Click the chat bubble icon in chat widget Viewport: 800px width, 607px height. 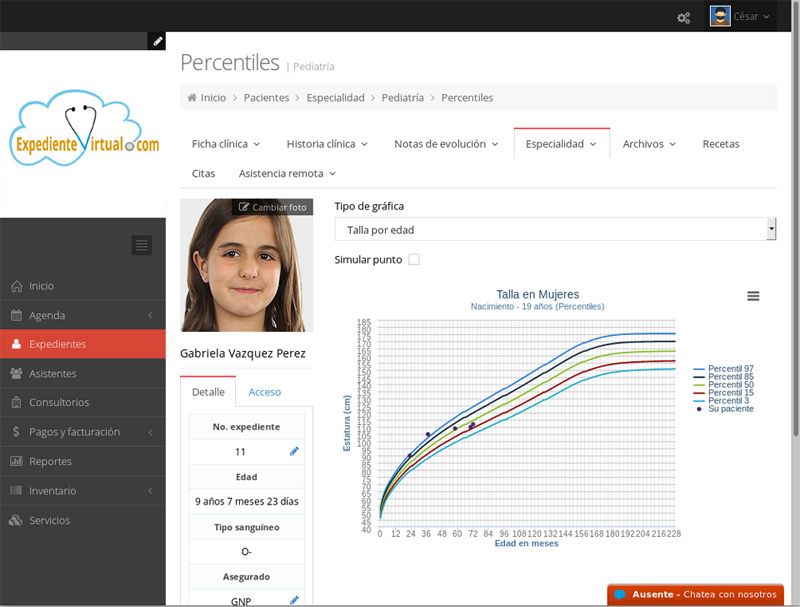[620, 594]
